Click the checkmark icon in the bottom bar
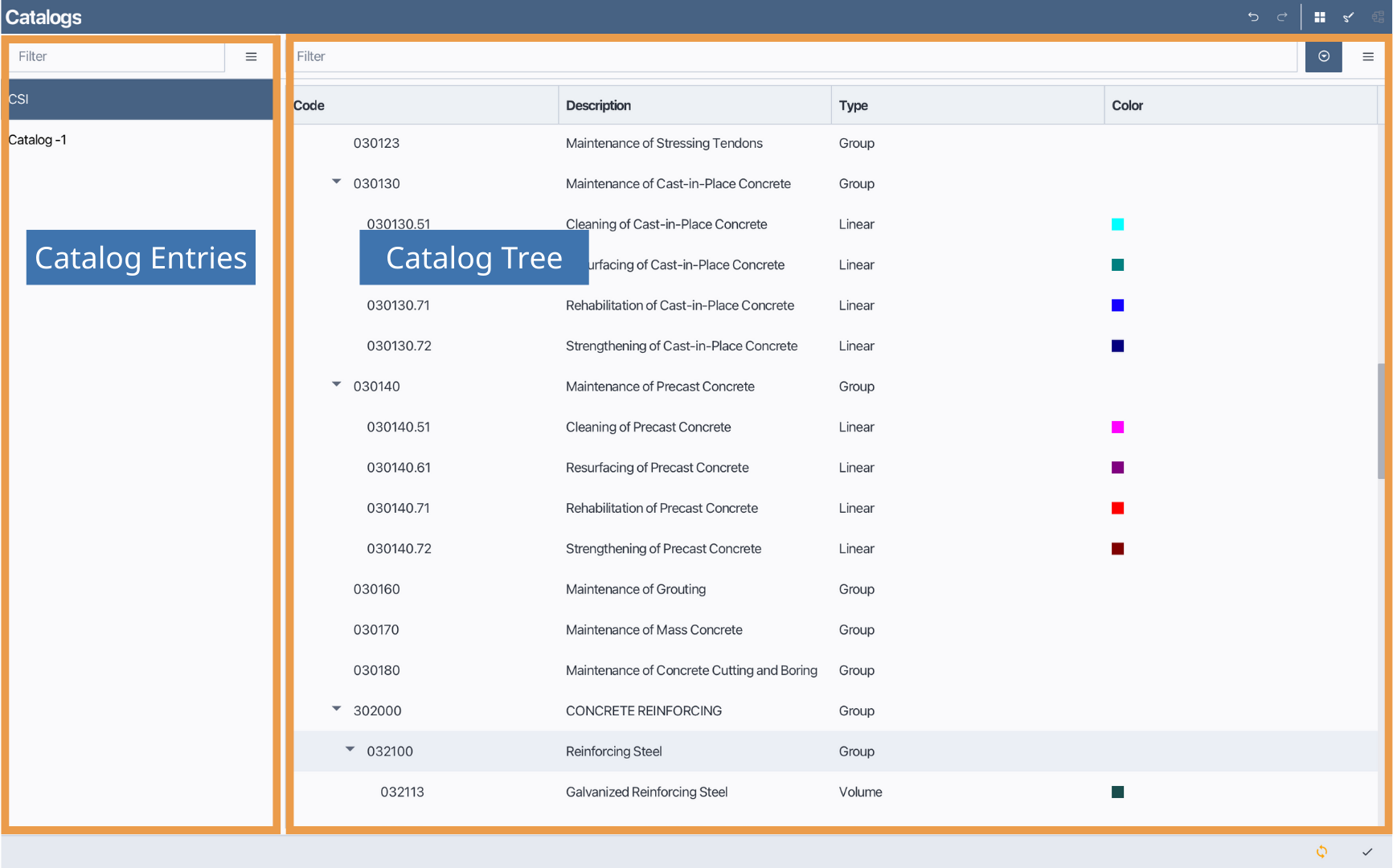The height and width of the screenshot is (868, 1393). pos(1367,850)
